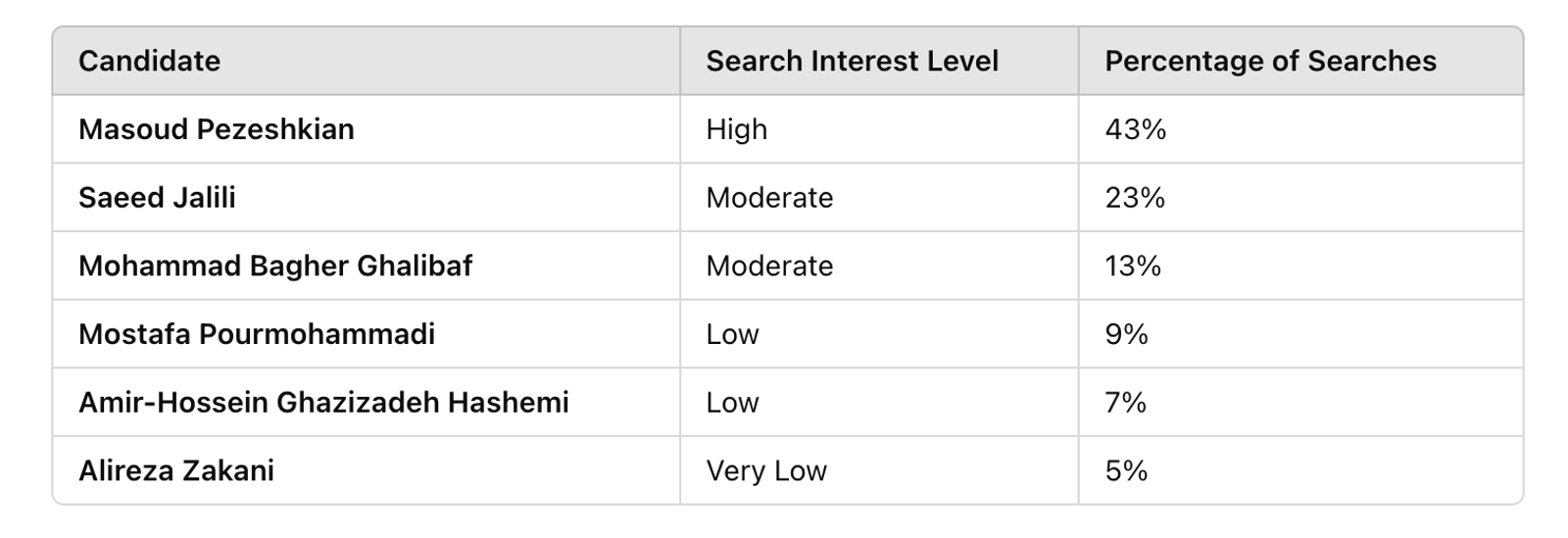This screenshot has width=1568, height=538.
Task: Click the Search Interest Level header
Action: pyautogui.click(x=852, y=61)
